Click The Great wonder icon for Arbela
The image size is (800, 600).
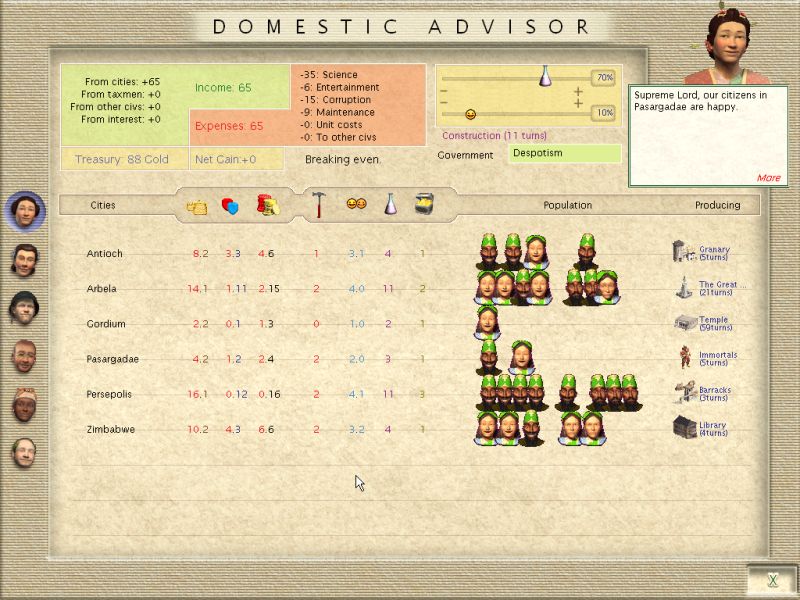tap(684, 288)
